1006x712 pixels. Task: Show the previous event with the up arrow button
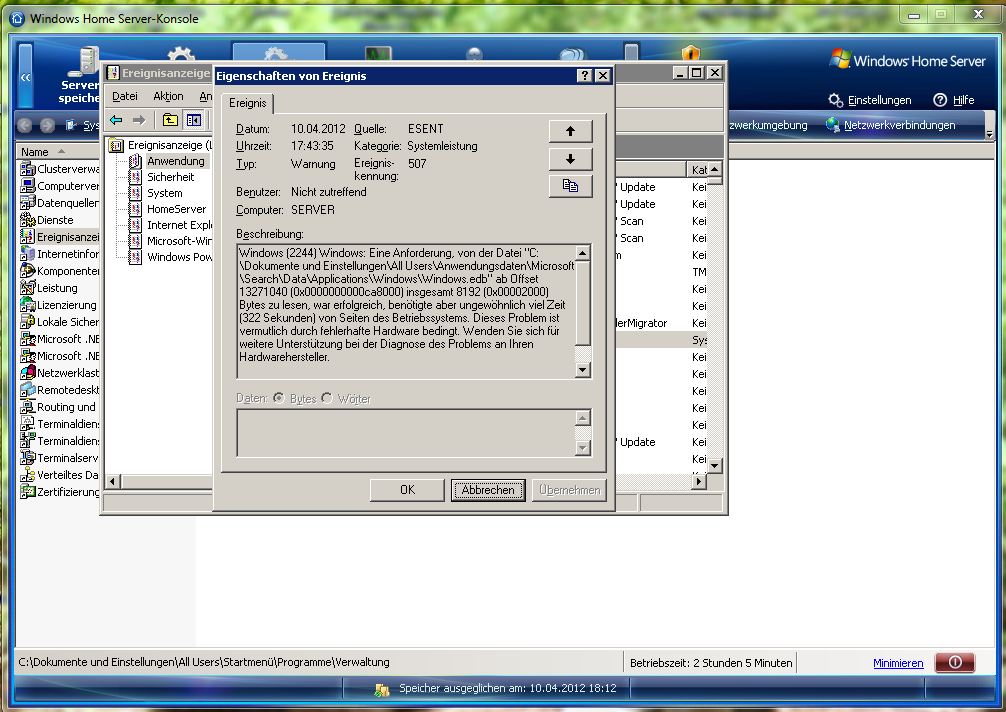pyautogui.click(x=570, y=131)
